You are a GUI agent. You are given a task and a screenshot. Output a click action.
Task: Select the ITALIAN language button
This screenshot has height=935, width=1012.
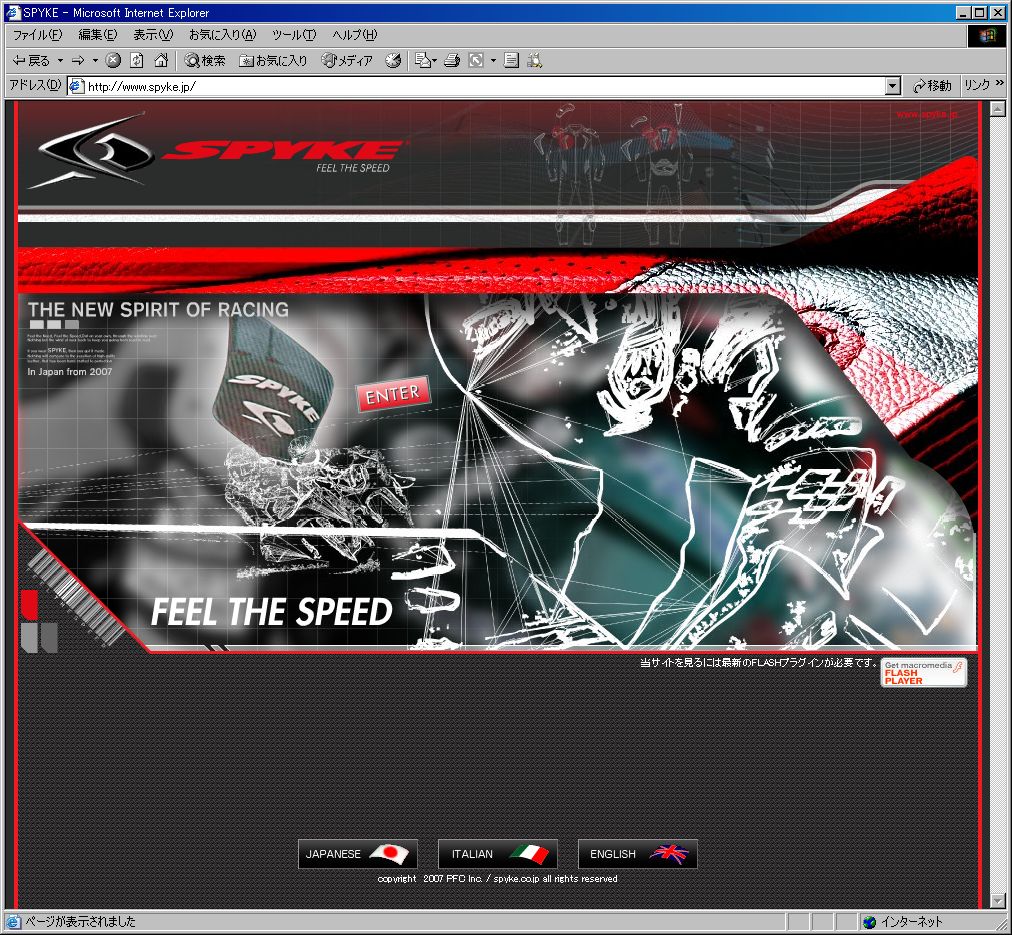(x=498, y=854)
